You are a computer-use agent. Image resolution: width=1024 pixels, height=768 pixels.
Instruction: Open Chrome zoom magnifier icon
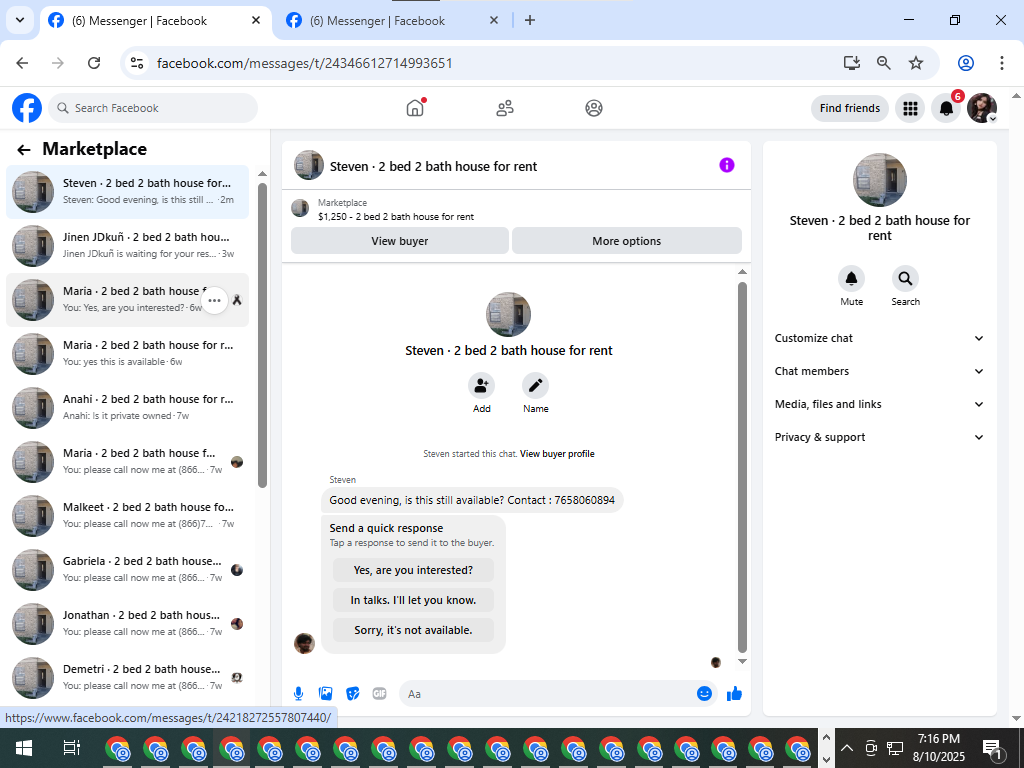point(884,63)
